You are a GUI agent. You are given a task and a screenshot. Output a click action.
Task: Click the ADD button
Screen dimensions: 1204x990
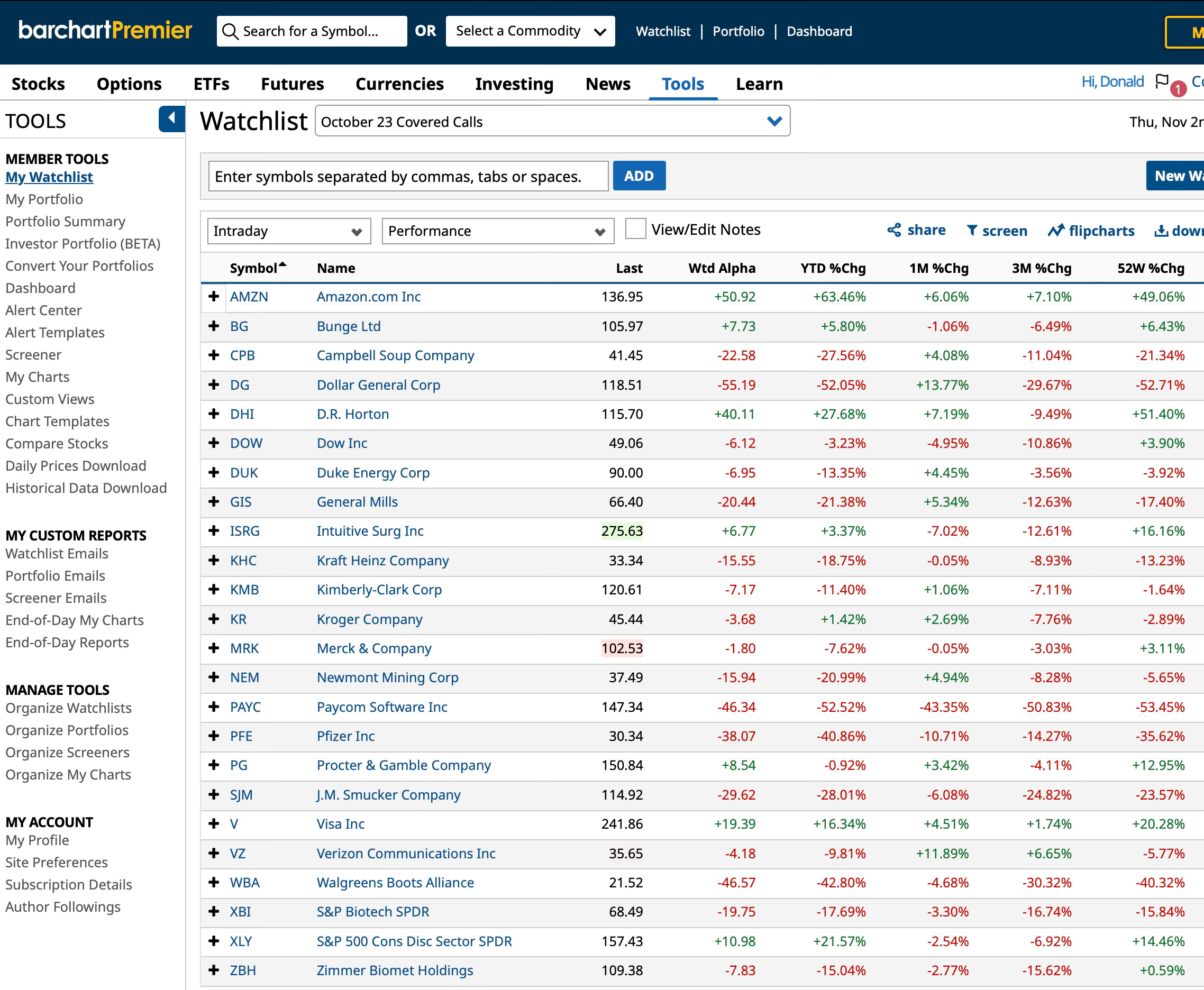639,176
